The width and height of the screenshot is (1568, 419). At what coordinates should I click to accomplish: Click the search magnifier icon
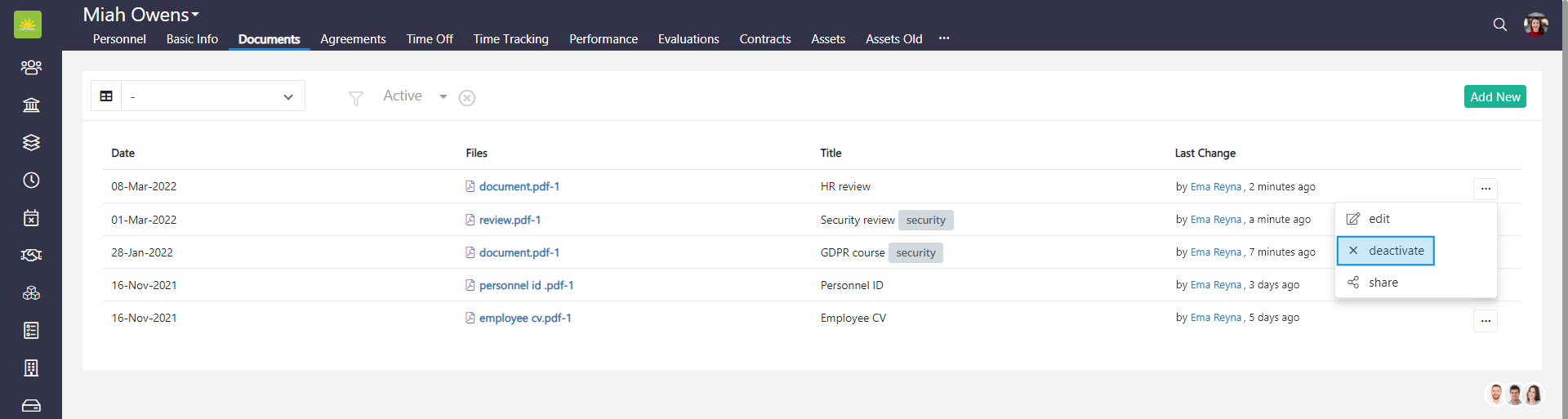(x=1499, y=25)
